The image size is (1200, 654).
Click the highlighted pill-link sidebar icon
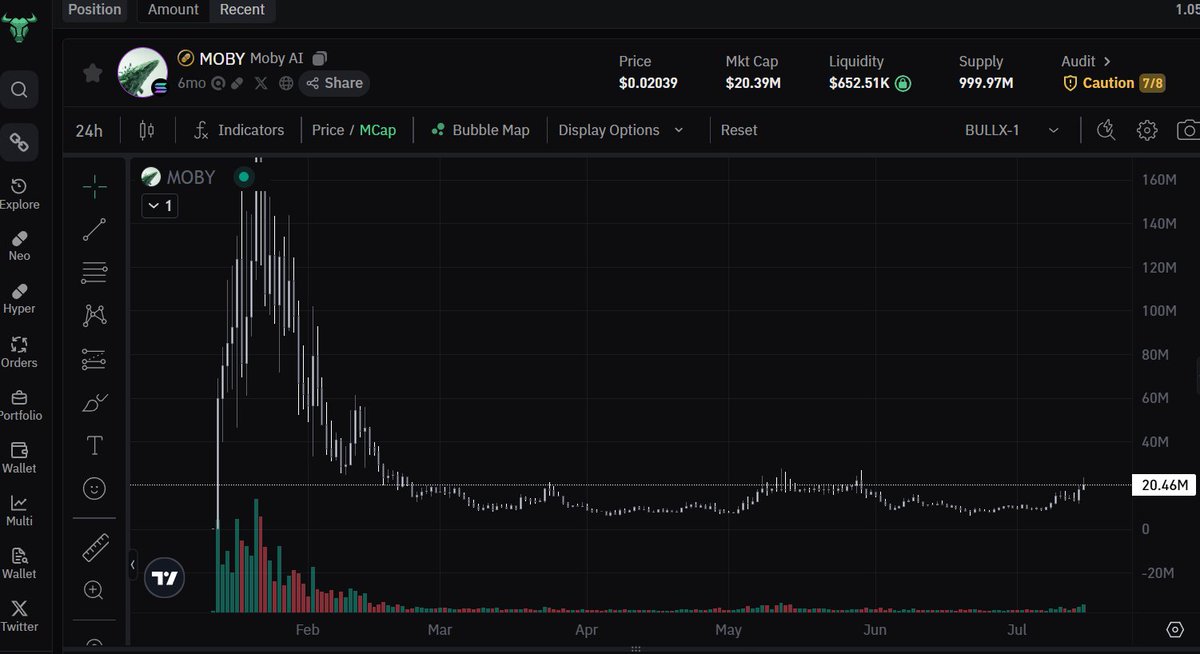(x=19, y=143)
